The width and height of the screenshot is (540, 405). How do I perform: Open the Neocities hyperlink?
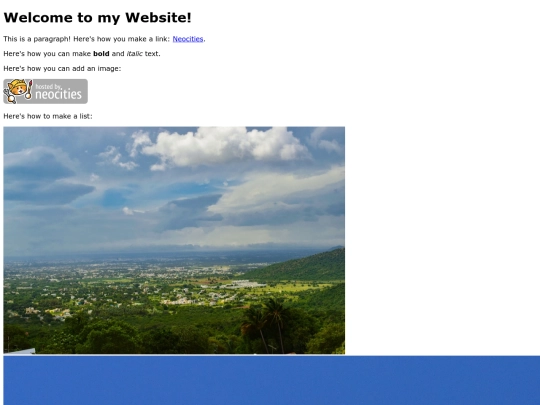coord(188,39)
